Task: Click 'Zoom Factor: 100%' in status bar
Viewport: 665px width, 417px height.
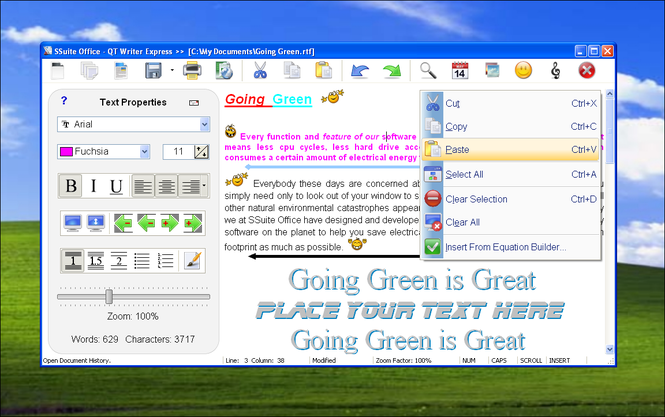Action: point(403,361)
